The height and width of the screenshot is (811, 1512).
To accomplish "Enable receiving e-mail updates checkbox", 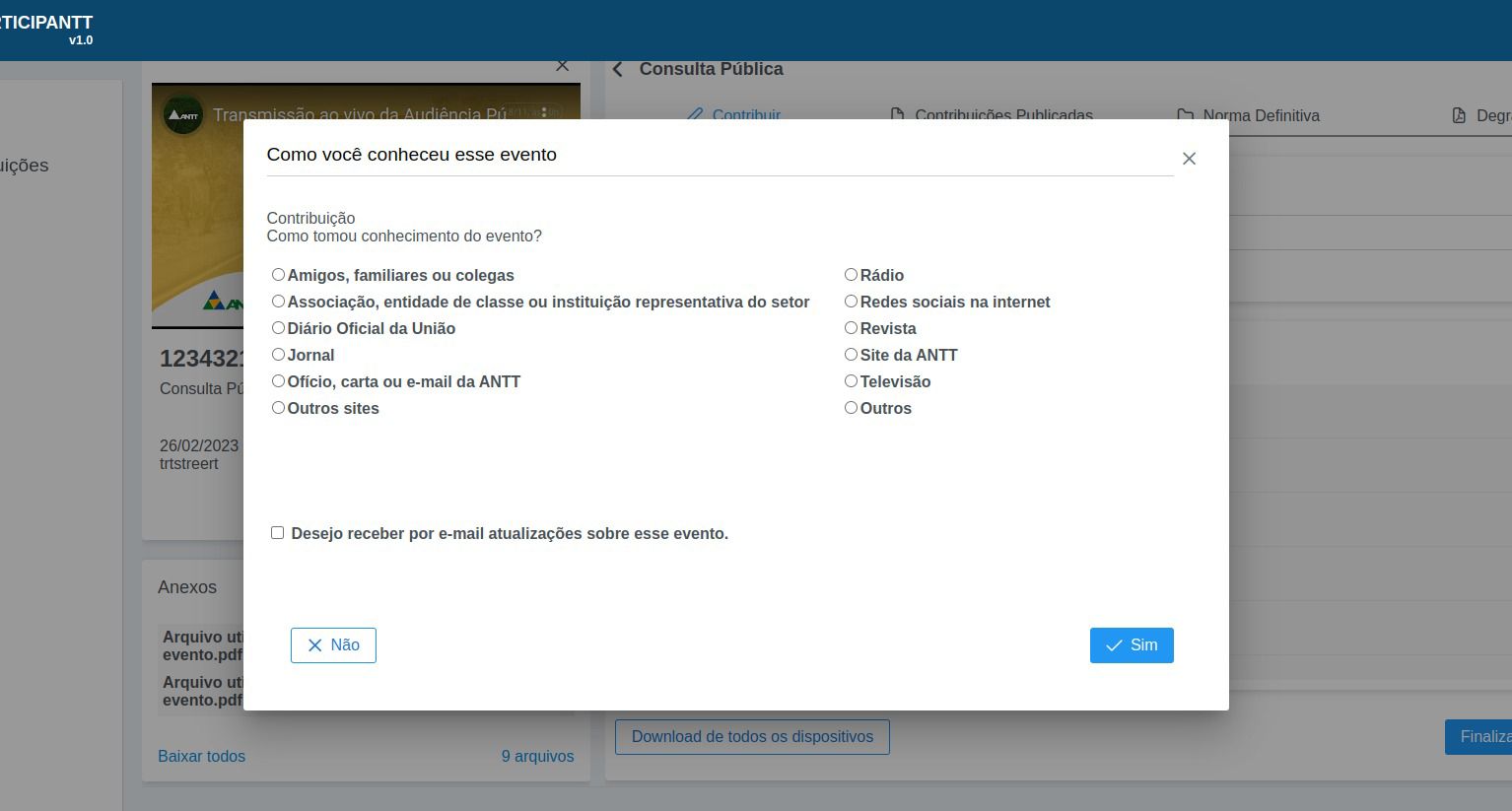I will (x=277, y=533).
